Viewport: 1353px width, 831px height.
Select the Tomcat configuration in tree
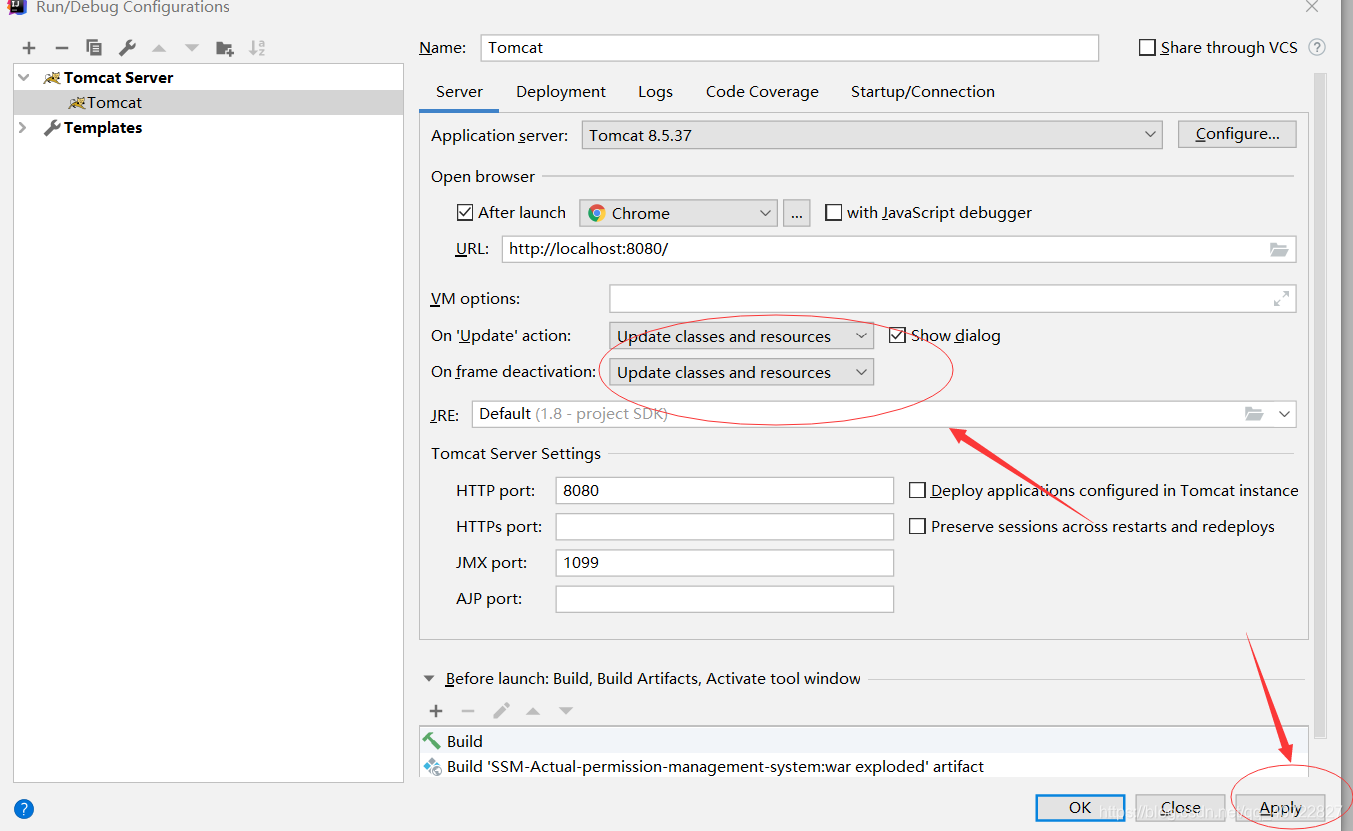coord(208,103)
